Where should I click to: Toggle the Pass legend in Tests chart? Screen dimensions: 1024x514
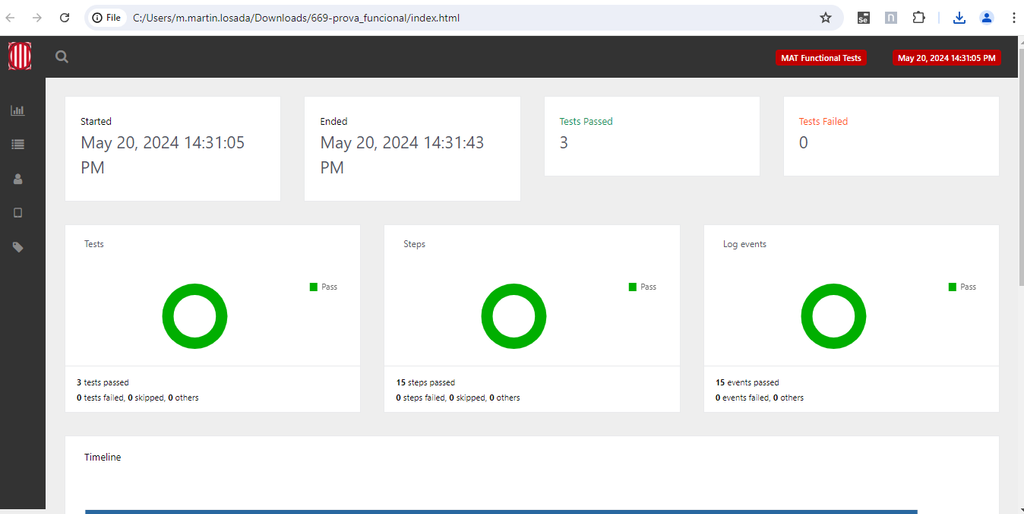(323, 287)
